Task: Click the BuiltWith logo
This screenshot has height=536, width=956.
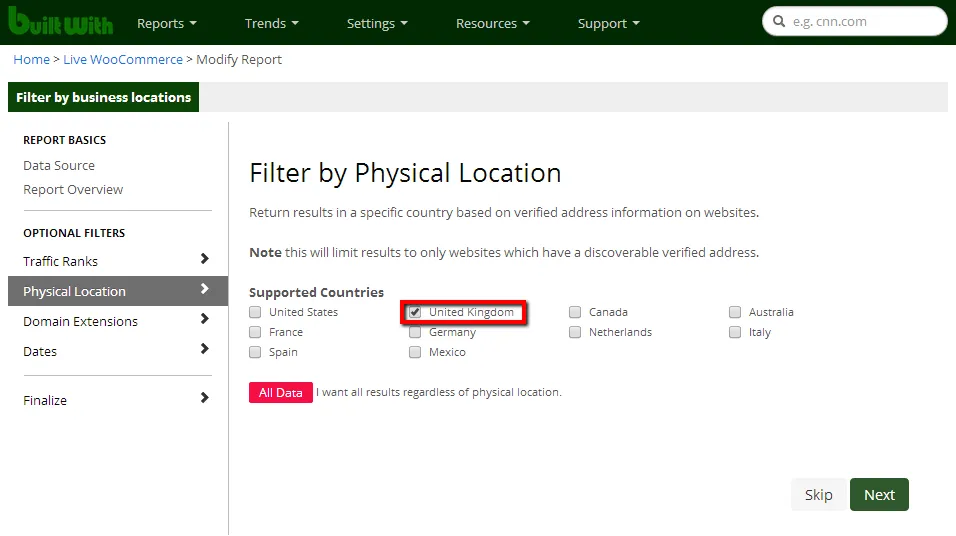Action: (60, 22)
